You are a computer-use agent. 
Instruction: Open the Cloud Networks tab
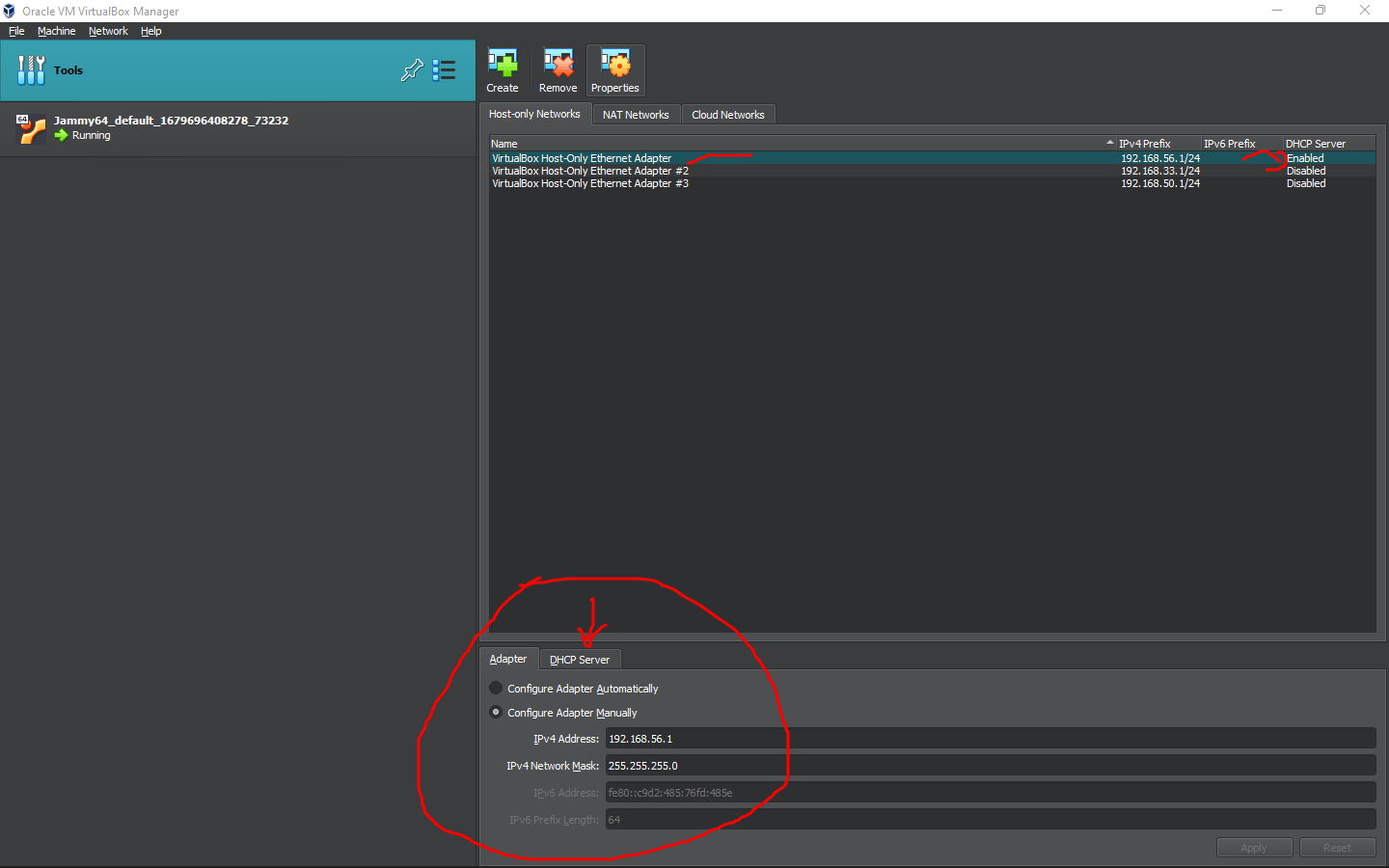click(x=728, y=114)
